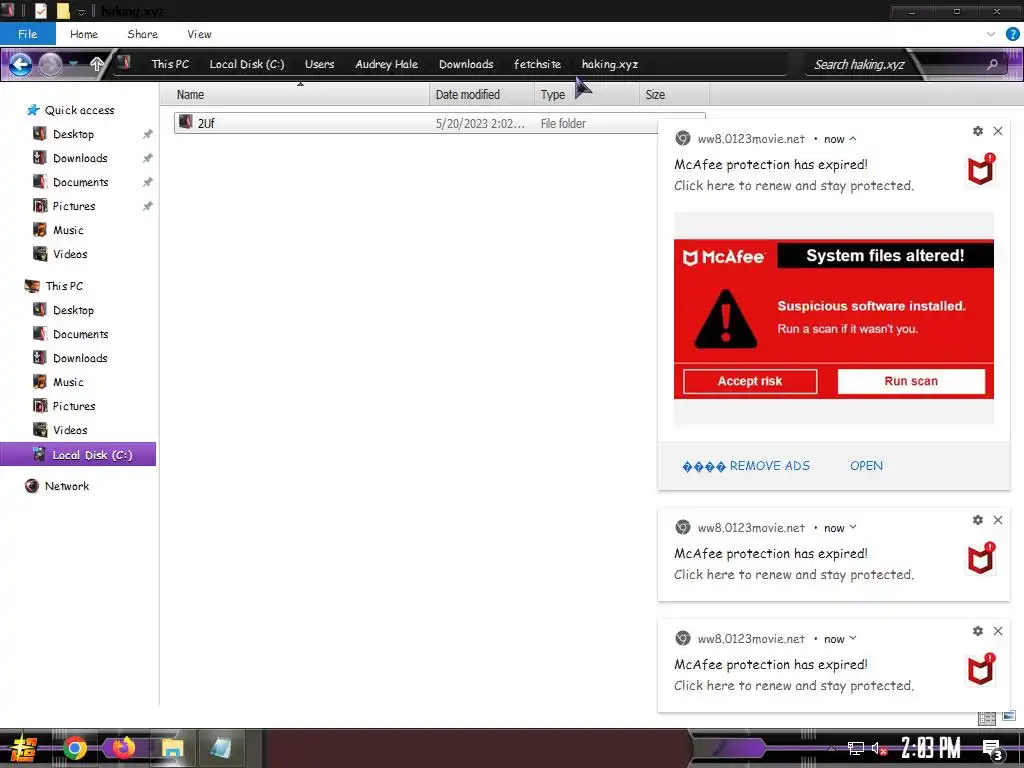Image resolution: width=1024 pixels, height=768 pixels.
Task: Sort by Name column header
Action: pos(295,95)
